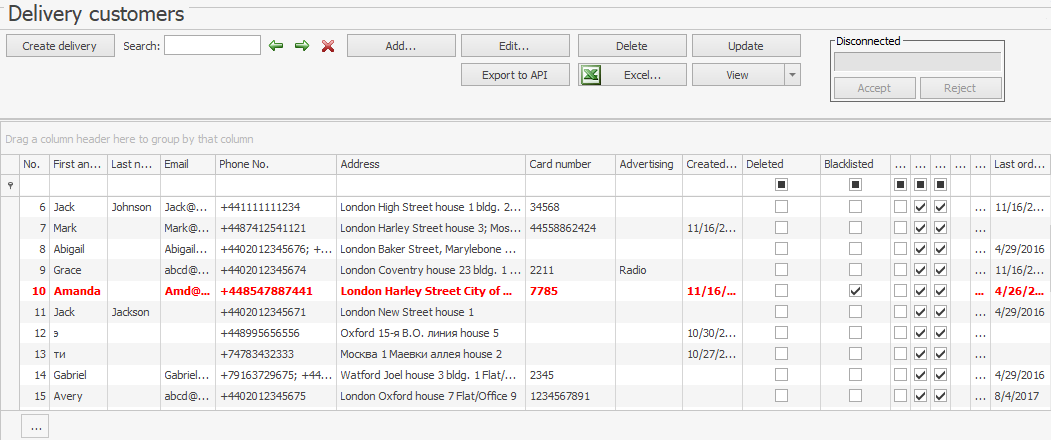Check the Deleted box for Avery
Viewport: 1051px width, 440px height.
(x=781, y=396)
